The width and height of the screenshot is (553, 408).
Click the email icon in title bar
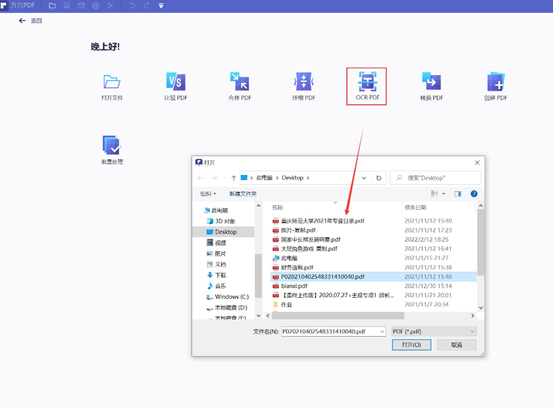pos(81,6)
